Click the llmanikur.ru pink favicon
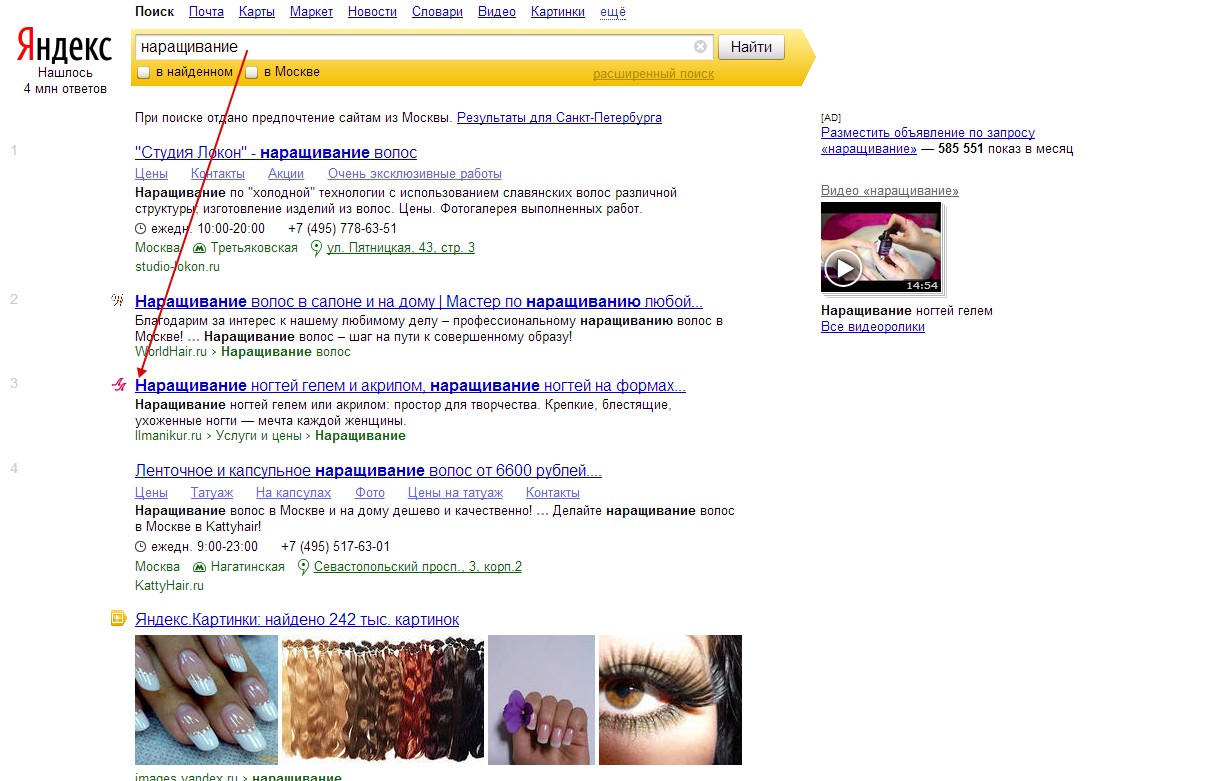 (x=118, y=385)
